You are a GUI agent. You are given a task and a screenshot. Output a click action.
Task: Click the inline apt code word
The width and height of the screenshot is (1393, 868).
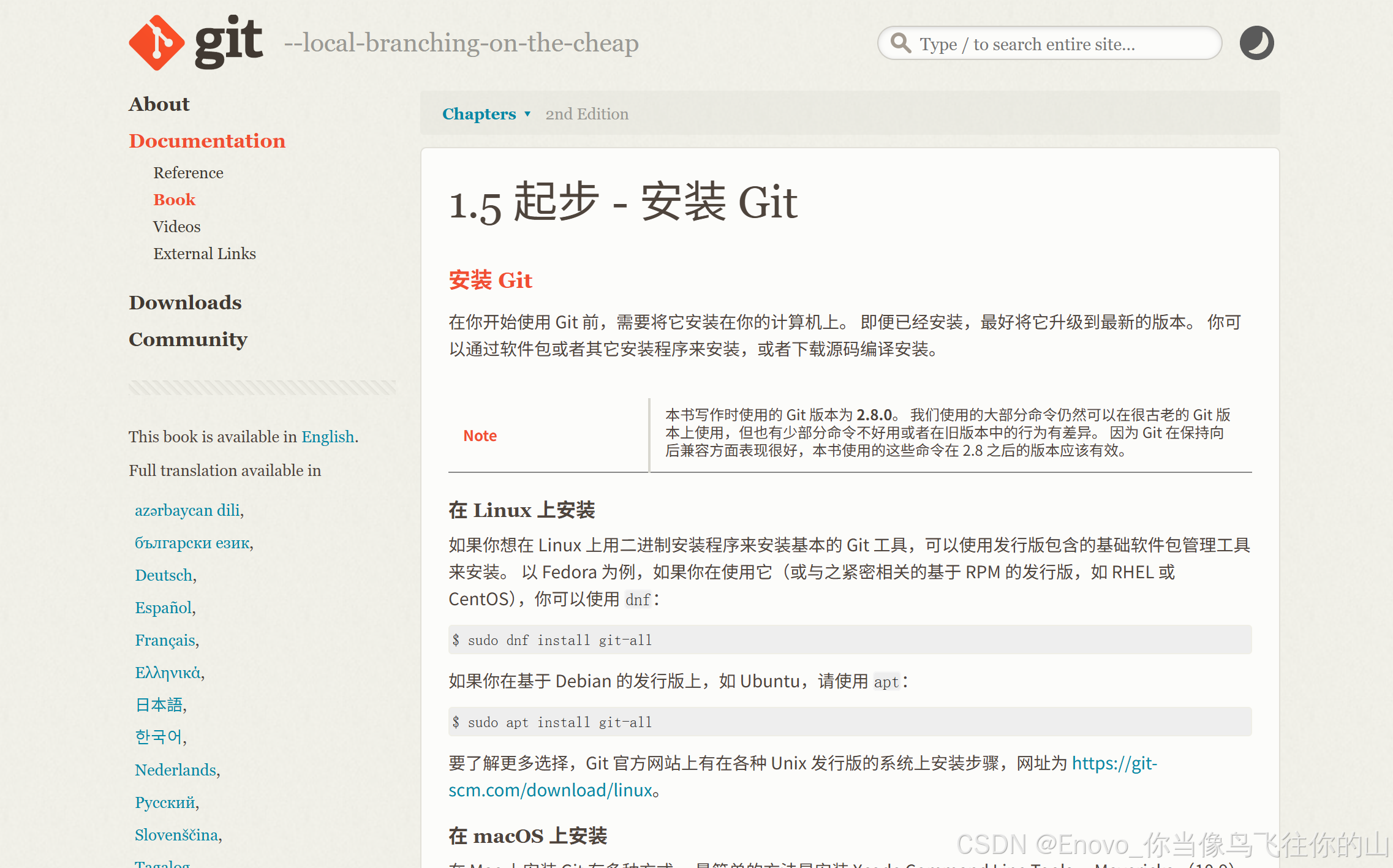point(886,682)
